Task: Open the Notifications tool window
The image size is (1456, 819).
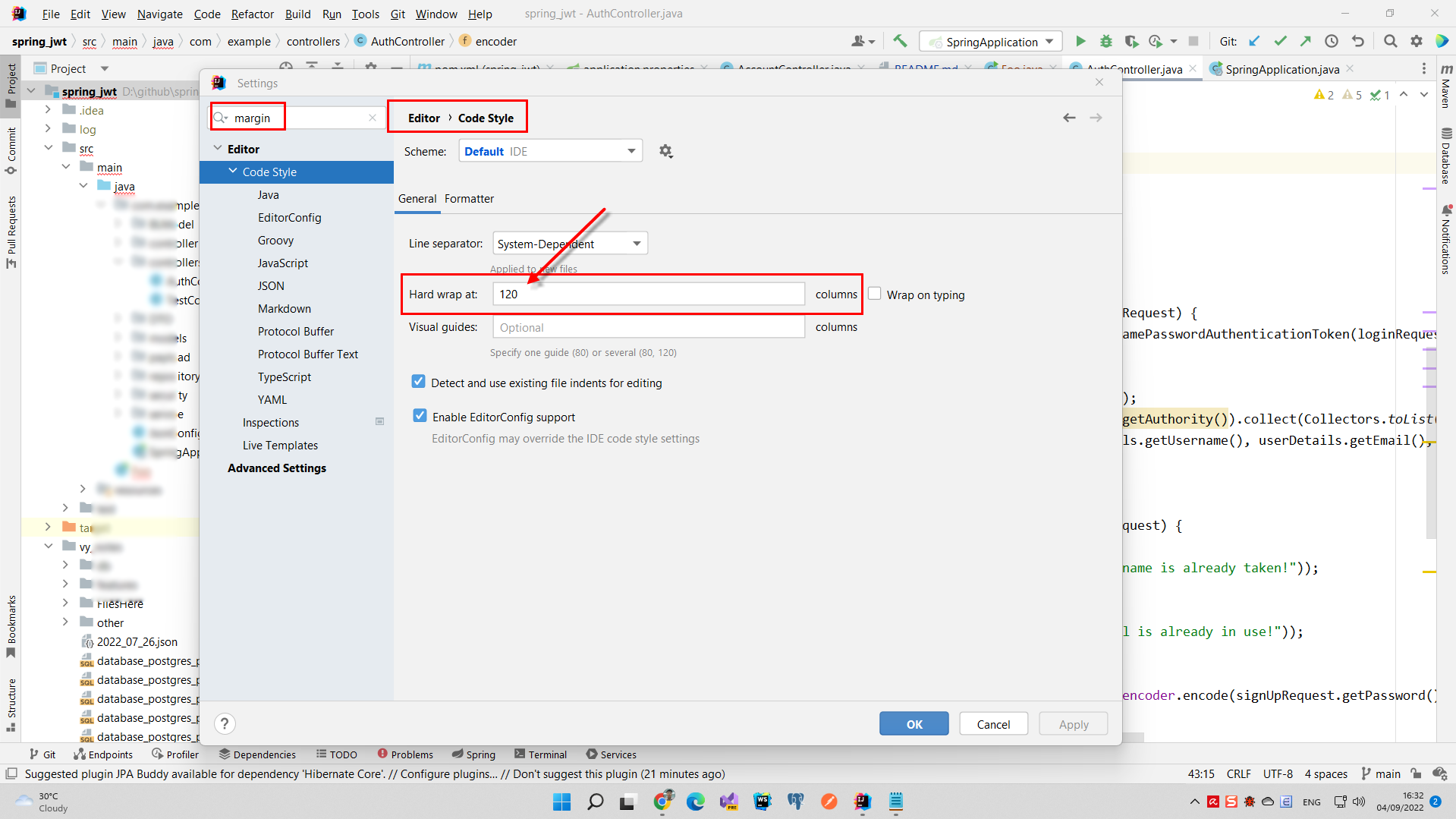Action: (1446, 239)
